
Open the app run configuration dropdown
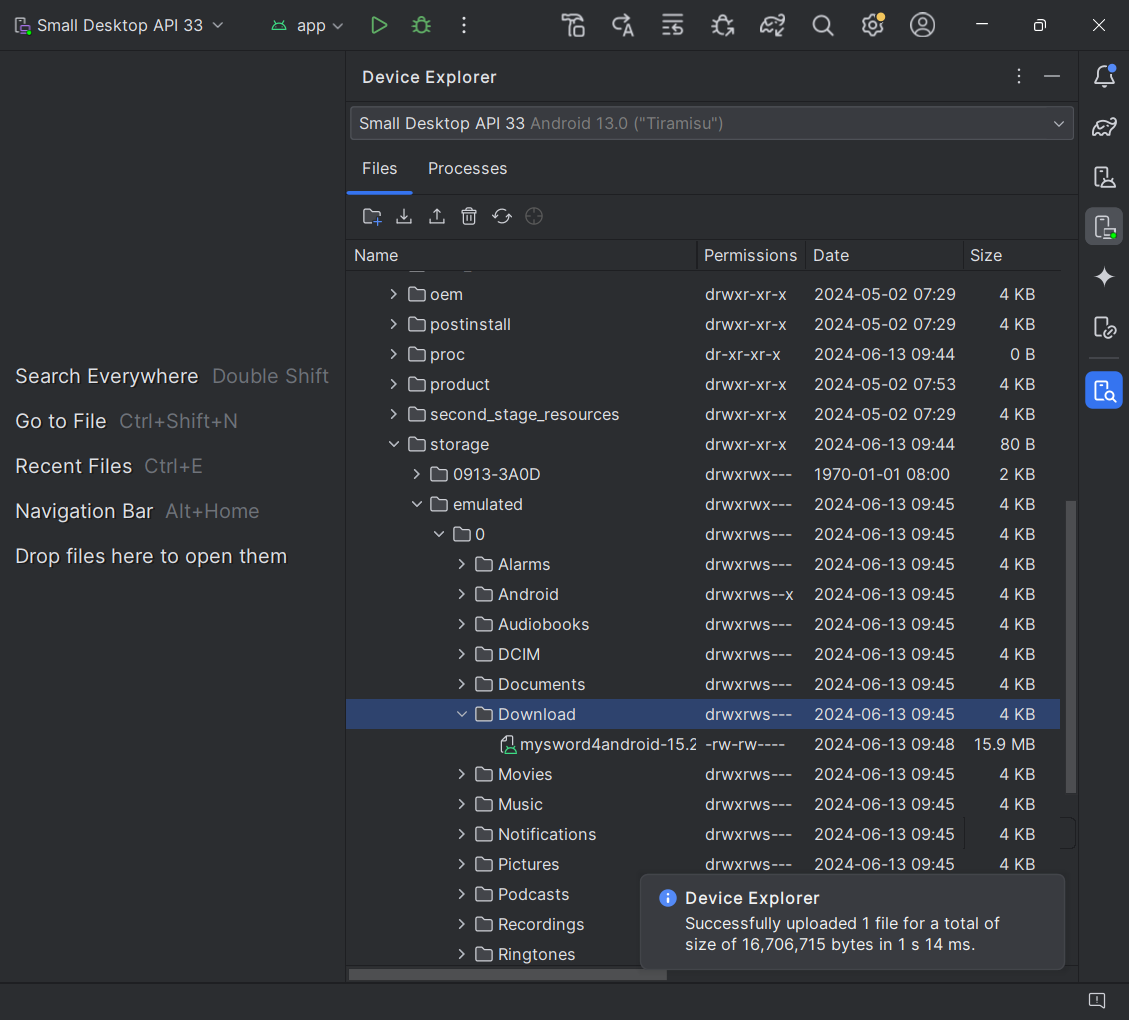click(x=307, y=25)
